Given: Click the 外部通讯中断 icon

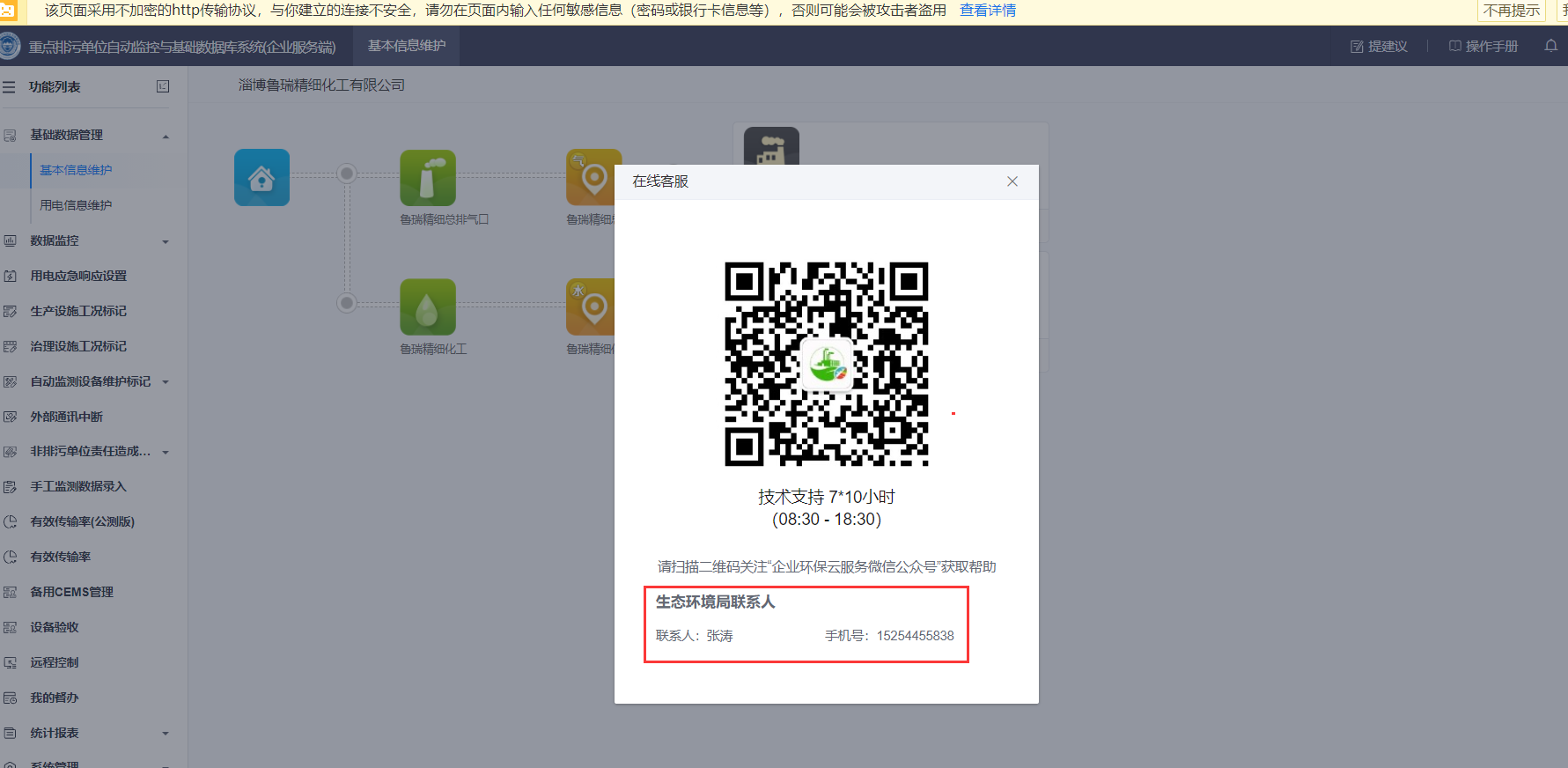Looking at the screenshot, I should click(x=11, y=417).
